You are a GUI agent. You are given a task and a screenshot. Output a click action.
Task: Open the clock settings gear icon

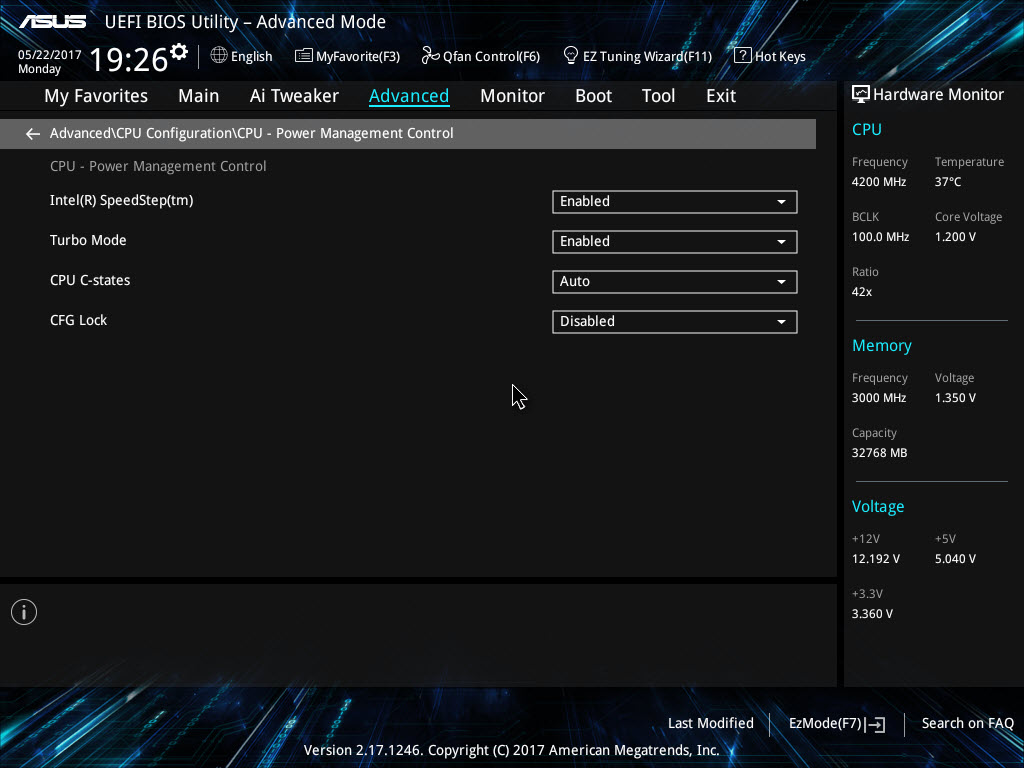(179, 51)
